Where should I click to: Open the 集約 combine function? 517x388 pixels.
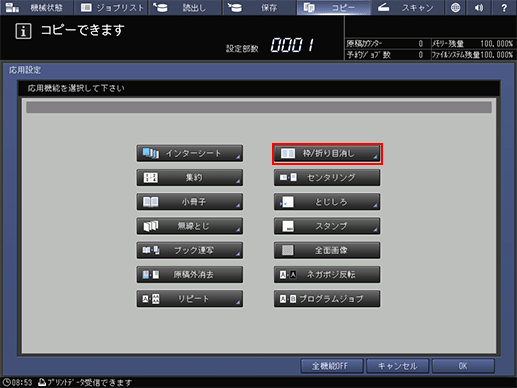click(189, 178)
